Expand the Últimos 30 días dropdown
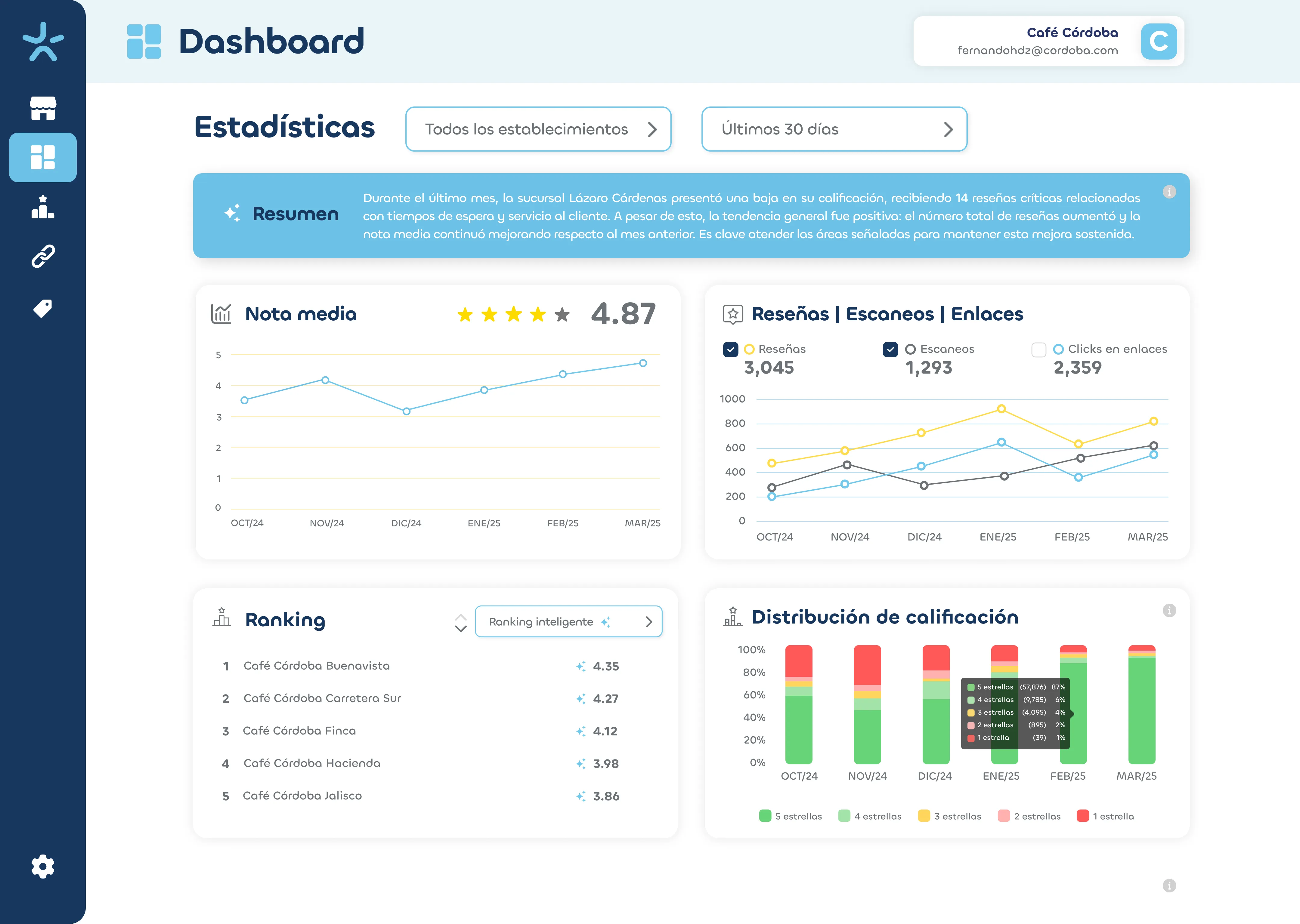Screen dimensions: 1300x924 pyautogui.click(x=834, y=129)
